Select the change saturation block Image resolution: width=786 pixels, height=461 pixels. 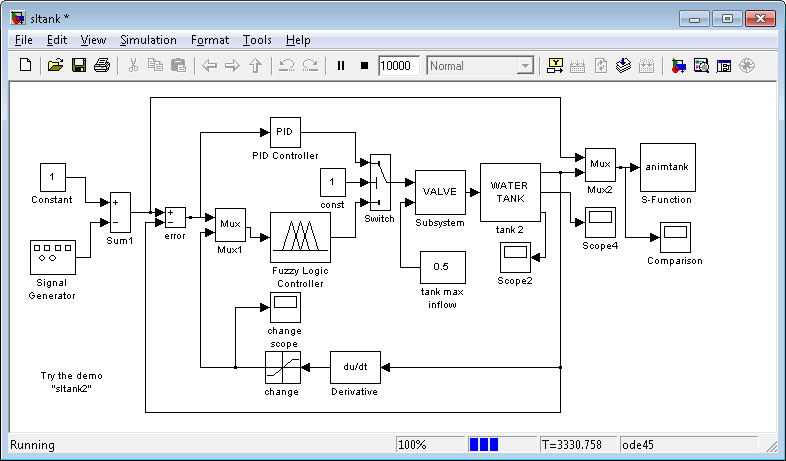click(x=283, y=367)
